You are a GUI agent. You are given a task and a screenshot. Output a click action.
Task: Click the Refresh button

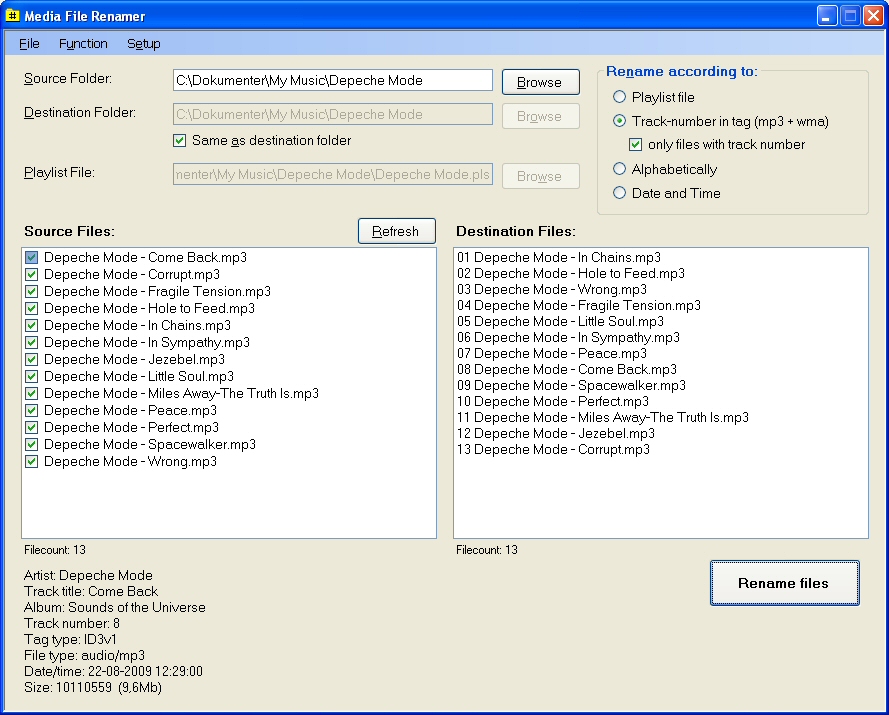397,231
